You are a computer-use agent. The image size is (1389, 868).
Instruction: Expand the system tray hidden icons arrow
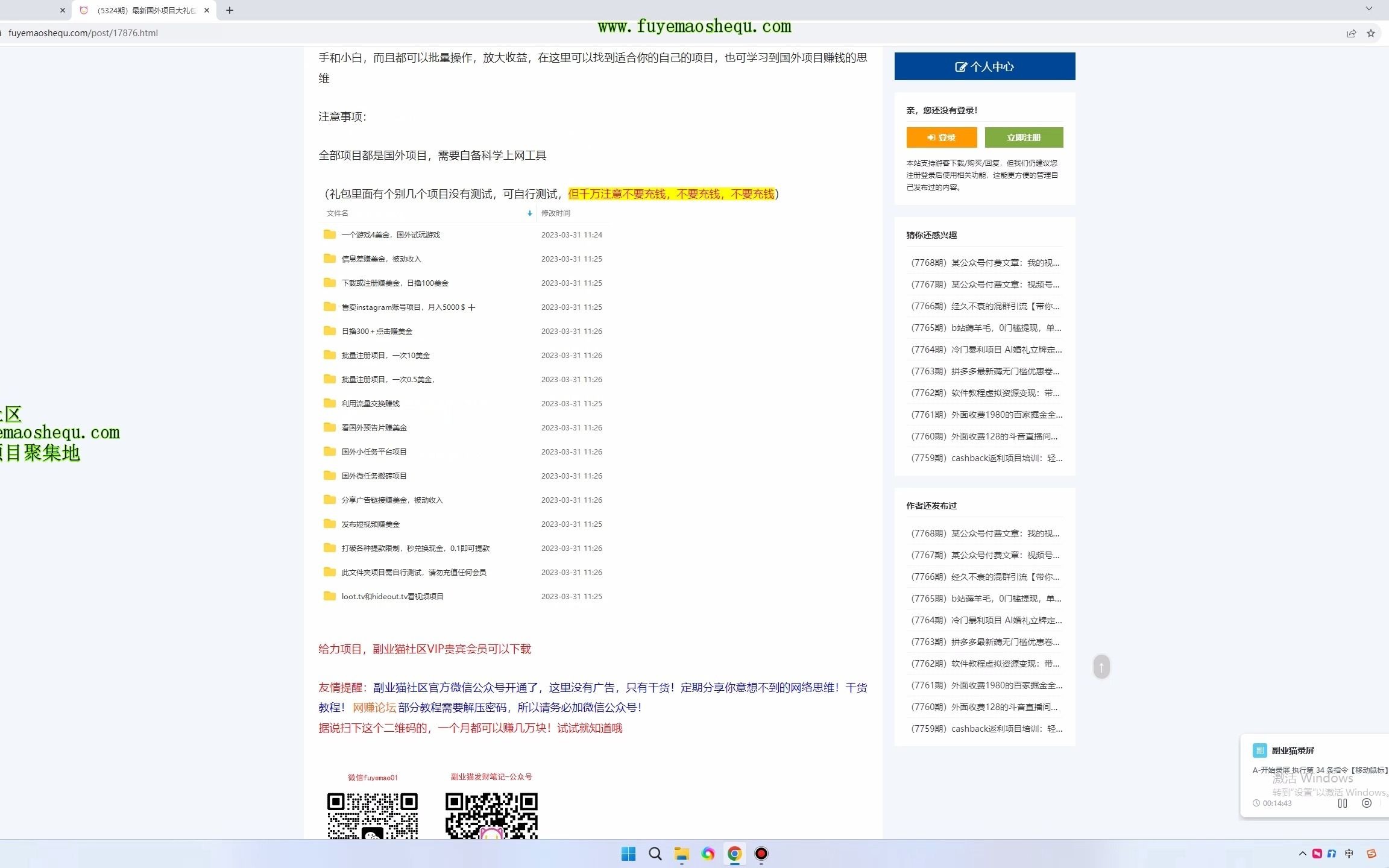point(1302,854)
